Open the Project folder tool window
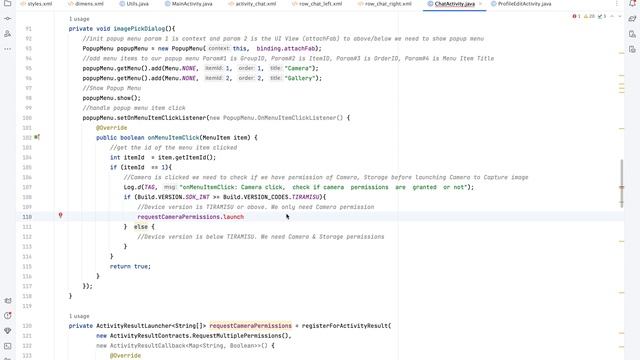The width and height of the screenshot is (640, 360). coord(7,3)
